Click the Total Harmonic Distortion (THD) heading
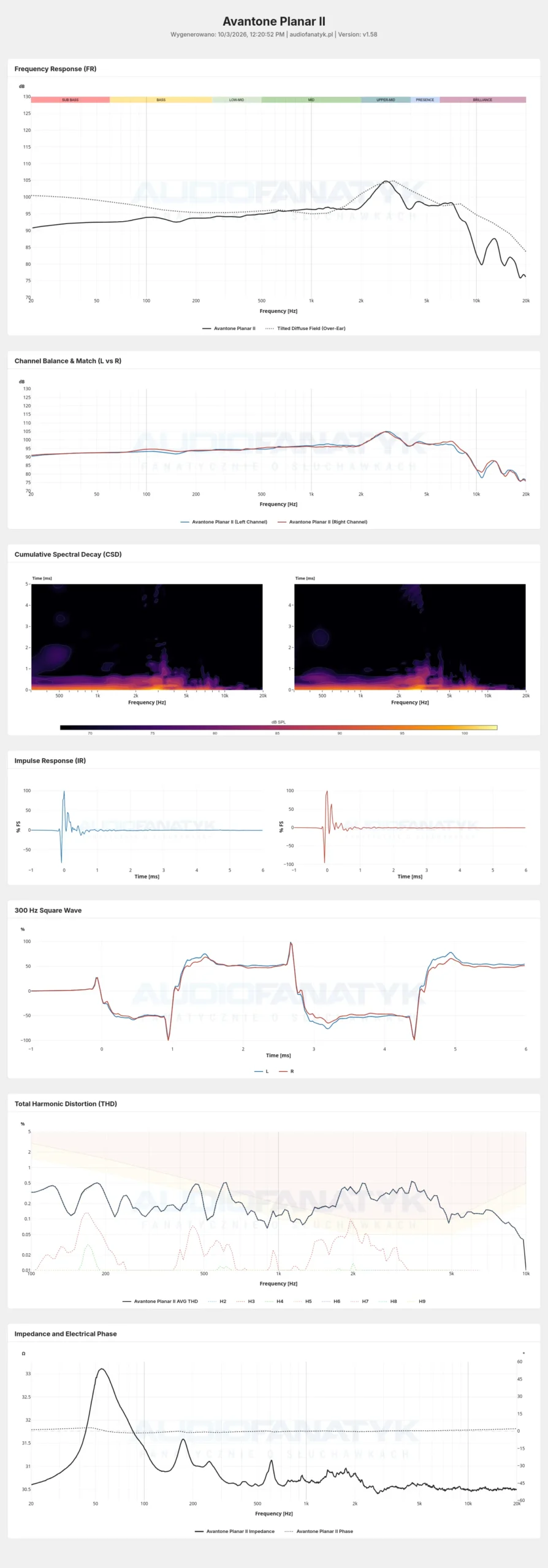This screenshot has width=548, height=1568. [66, 1104]
